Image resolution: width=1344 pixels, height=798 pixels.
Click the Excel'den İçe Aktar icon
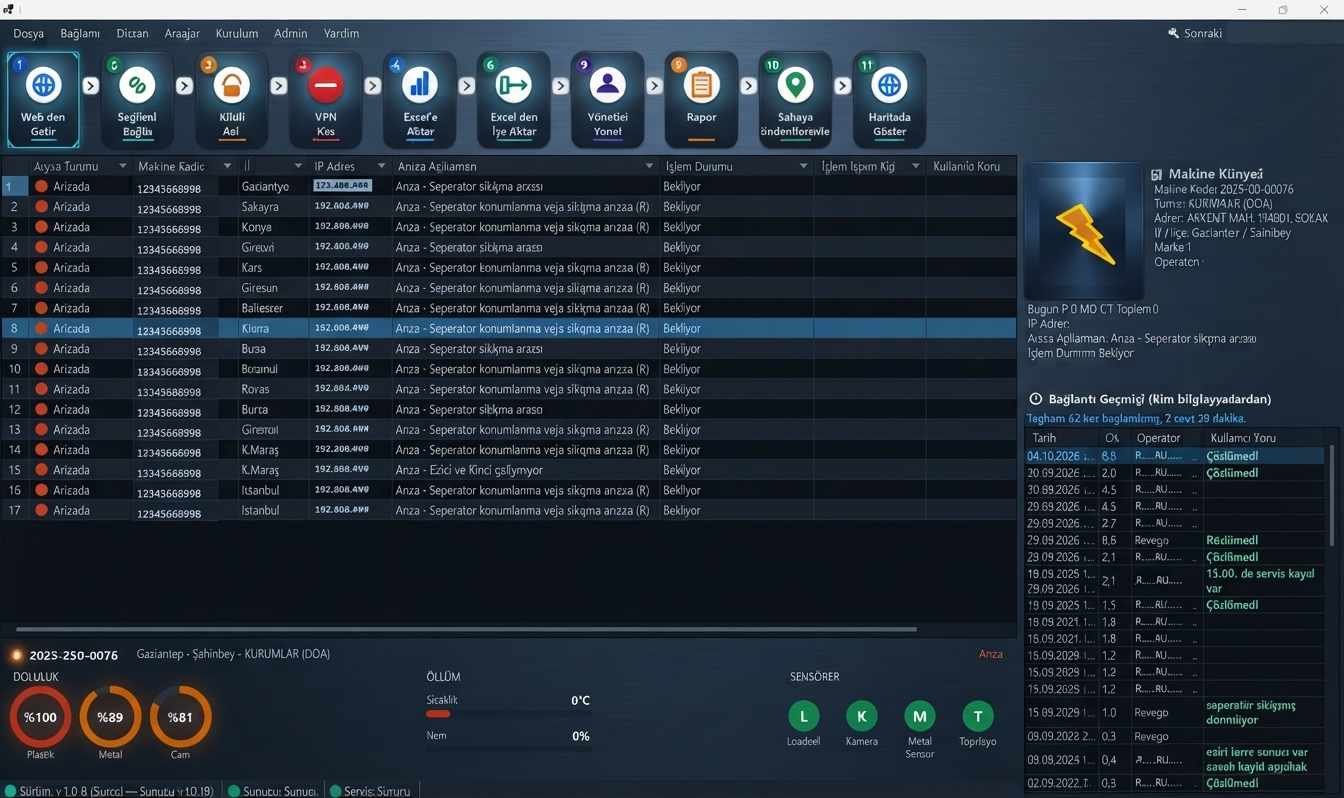click(x=514, y=85)
